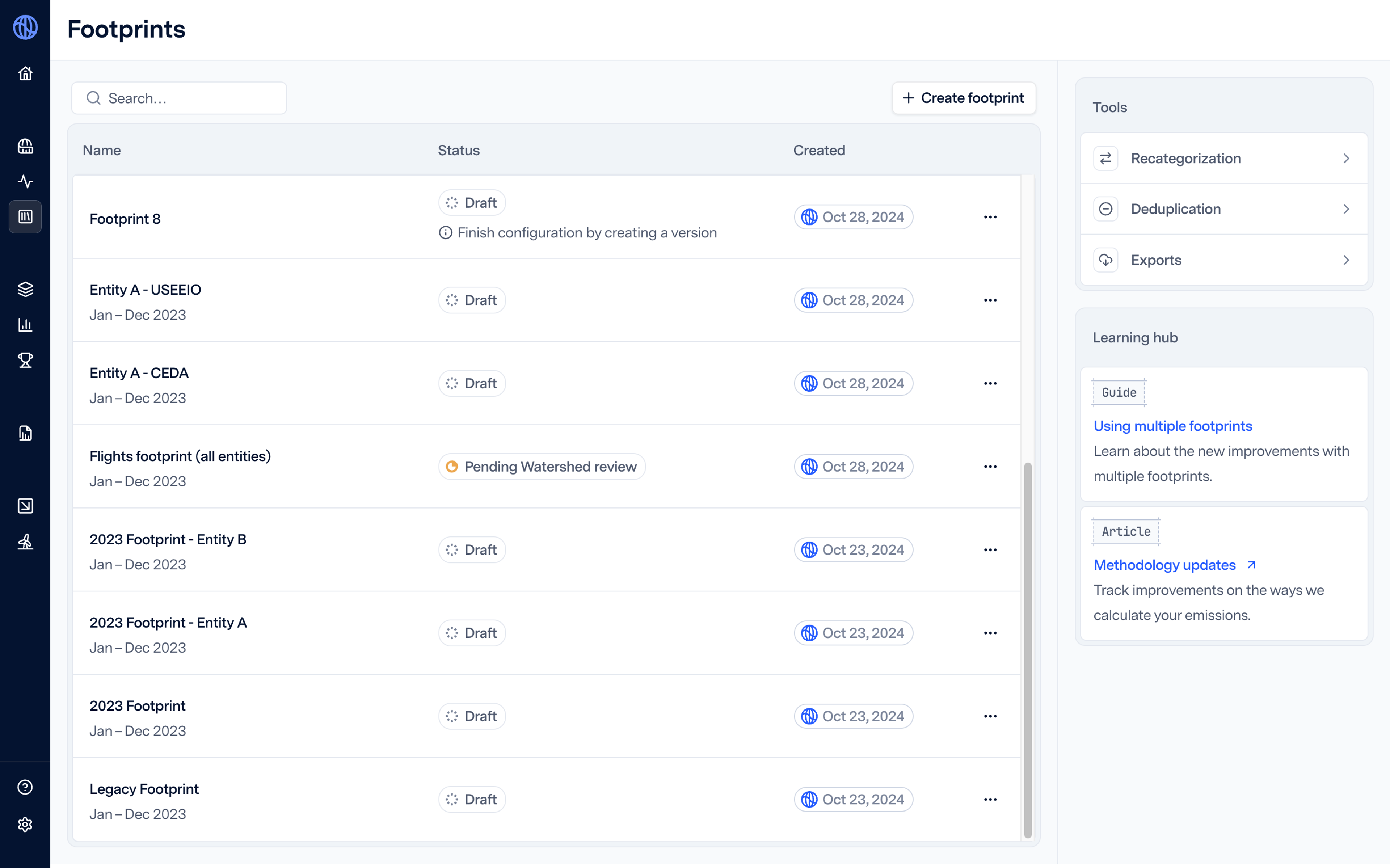Image resolution: width=1390 pixels, height=868 pixels.
Task: Click Create footprint button
Action: 964,98
